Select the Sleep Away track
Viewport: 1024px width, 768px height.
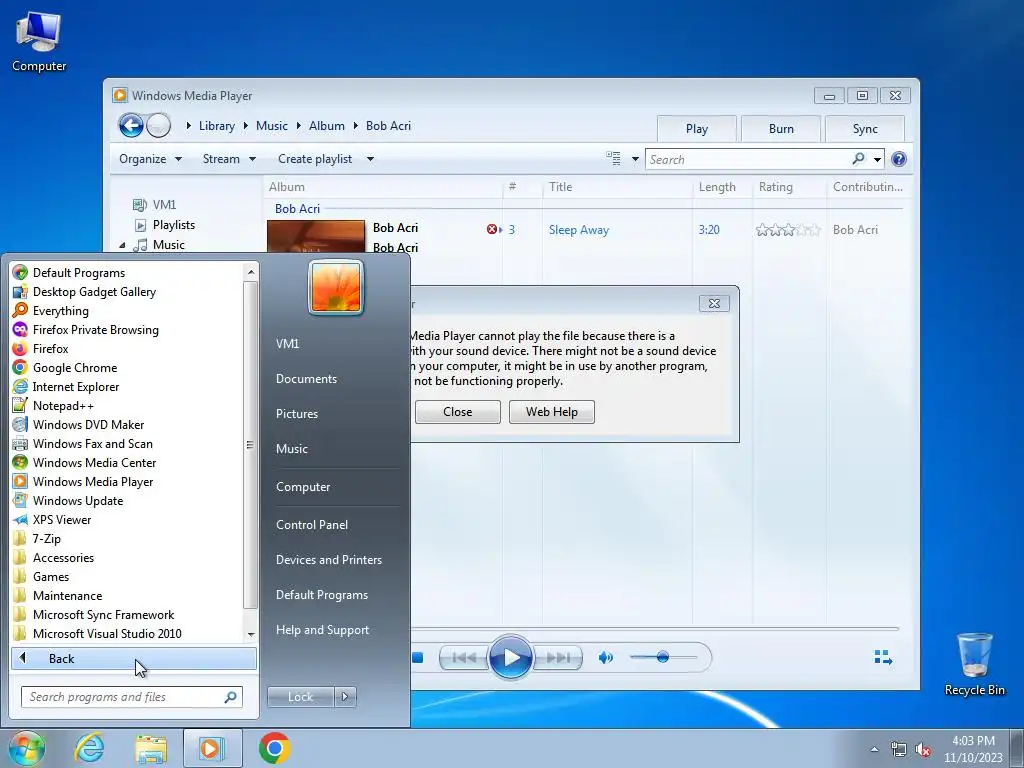(579, 230)
